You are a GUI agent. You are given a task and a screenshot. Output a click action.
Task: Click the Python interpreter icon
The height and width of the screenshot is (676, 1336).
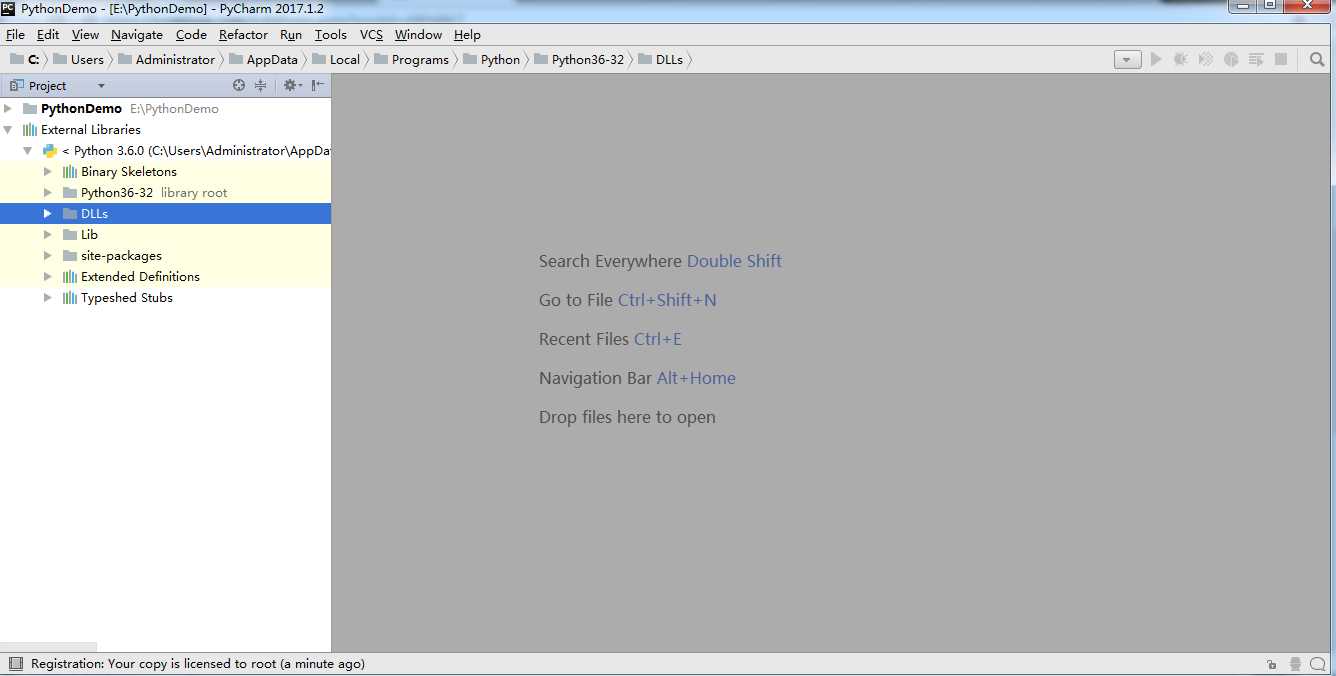tap(50, 151)
